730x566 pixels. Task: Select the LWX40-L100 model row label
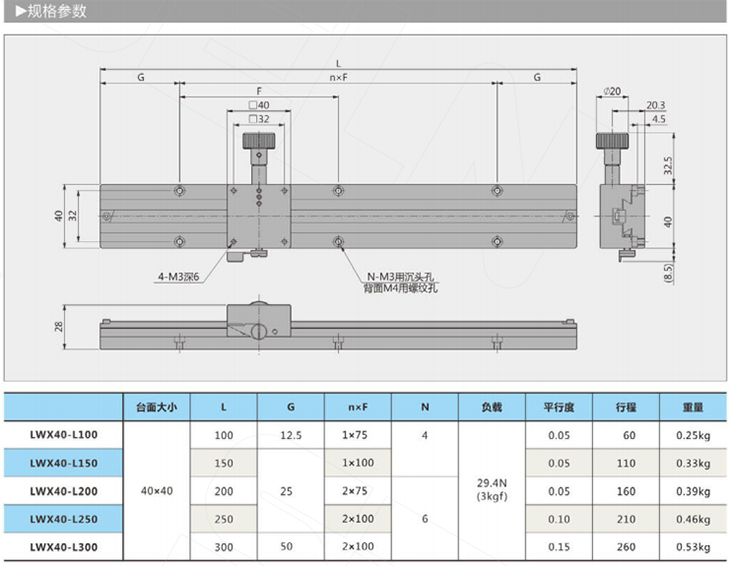(x=62, y=435)
